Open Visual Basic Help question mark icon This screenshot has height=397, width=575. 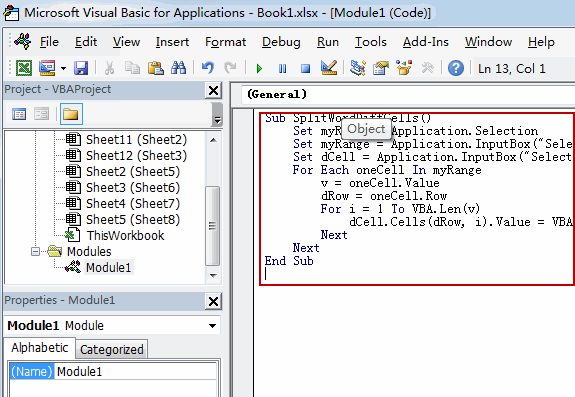[456, 69]
